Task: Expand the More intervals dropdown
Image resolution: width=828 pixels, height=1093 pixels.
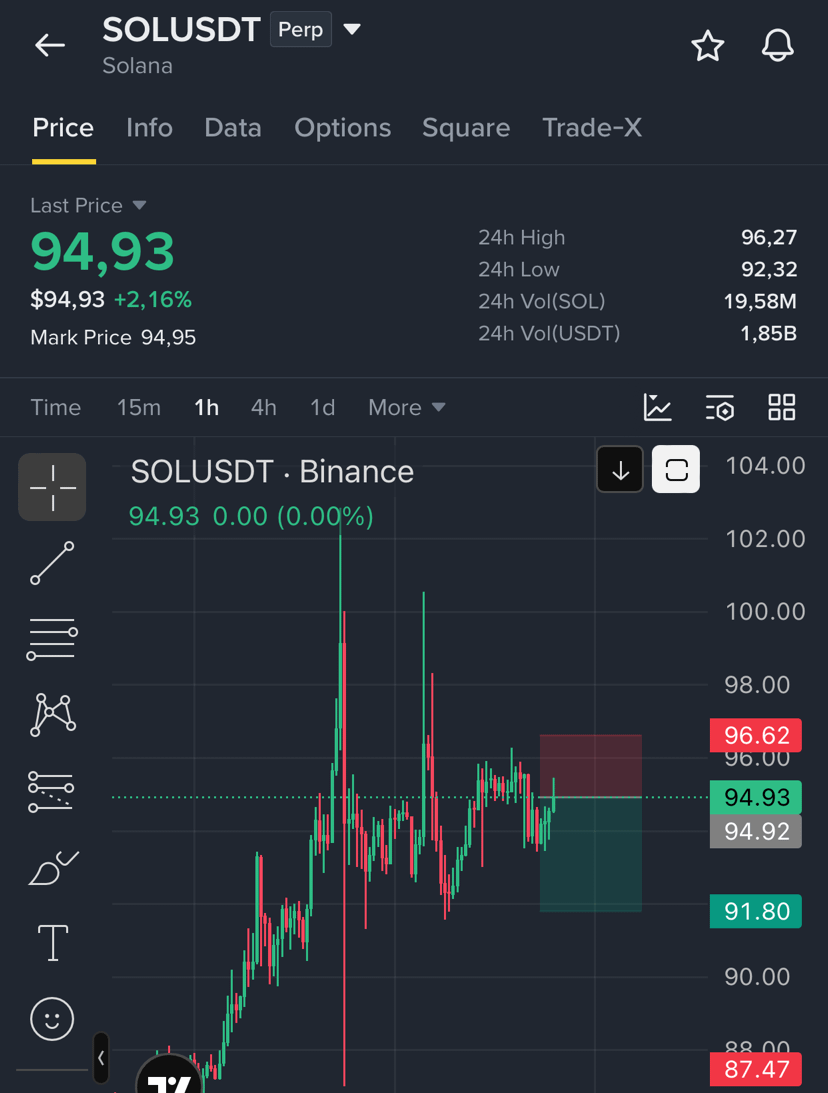Action: pos(406,408)
